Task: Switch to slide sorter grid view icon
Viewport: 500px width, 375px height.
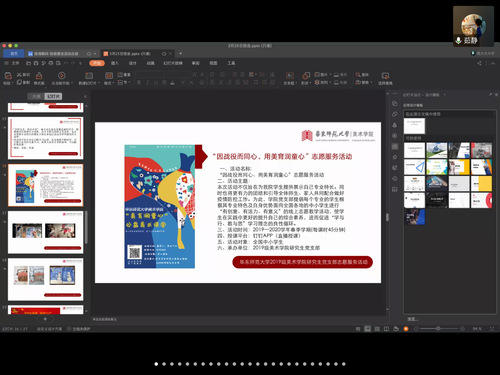Action: [377, 329]
